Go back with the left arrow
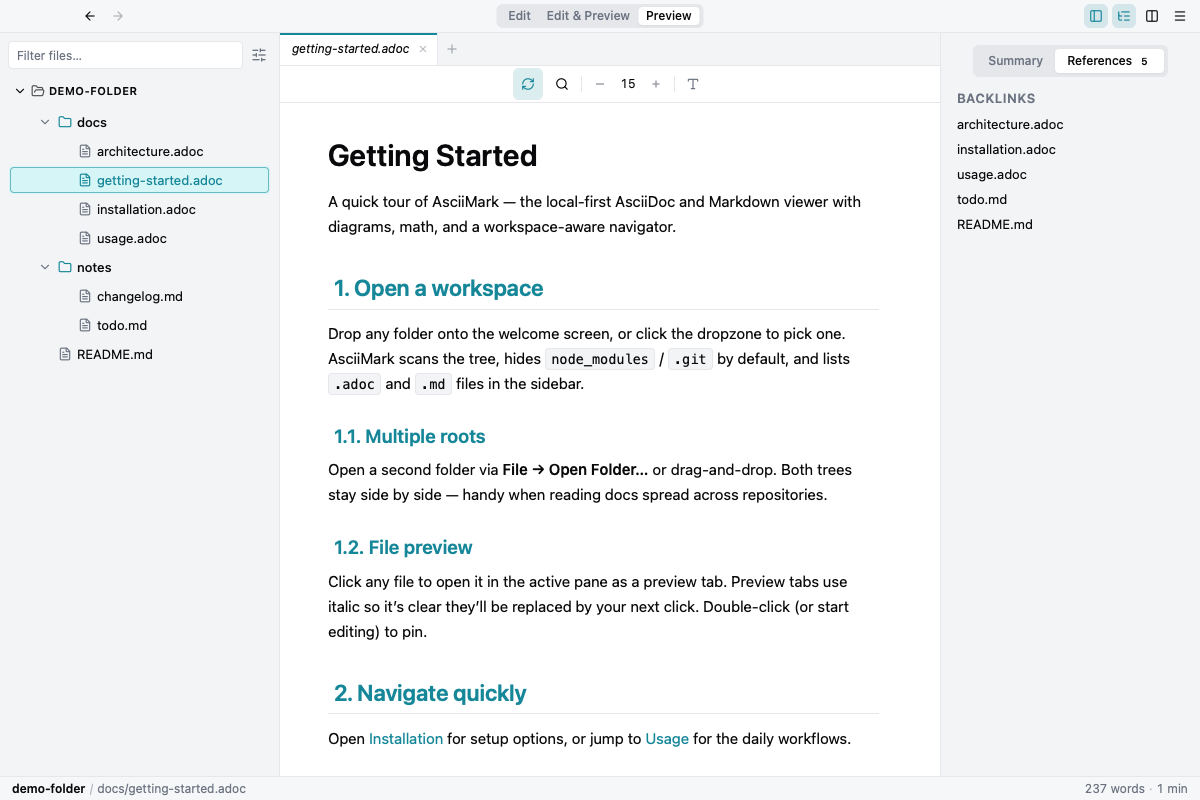The width and height of the screenshot is (1200, 800). [90, 16]
